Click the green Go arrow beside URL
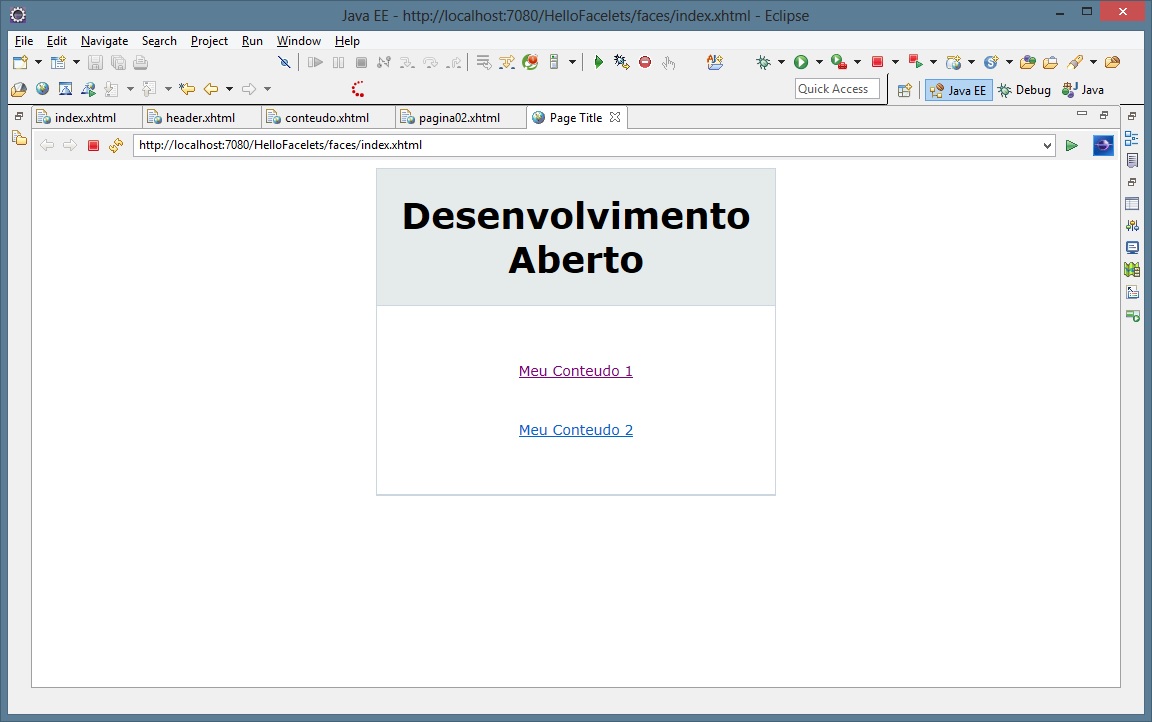The height and width of the screenshot is (722, 1152). [1072, 146]
